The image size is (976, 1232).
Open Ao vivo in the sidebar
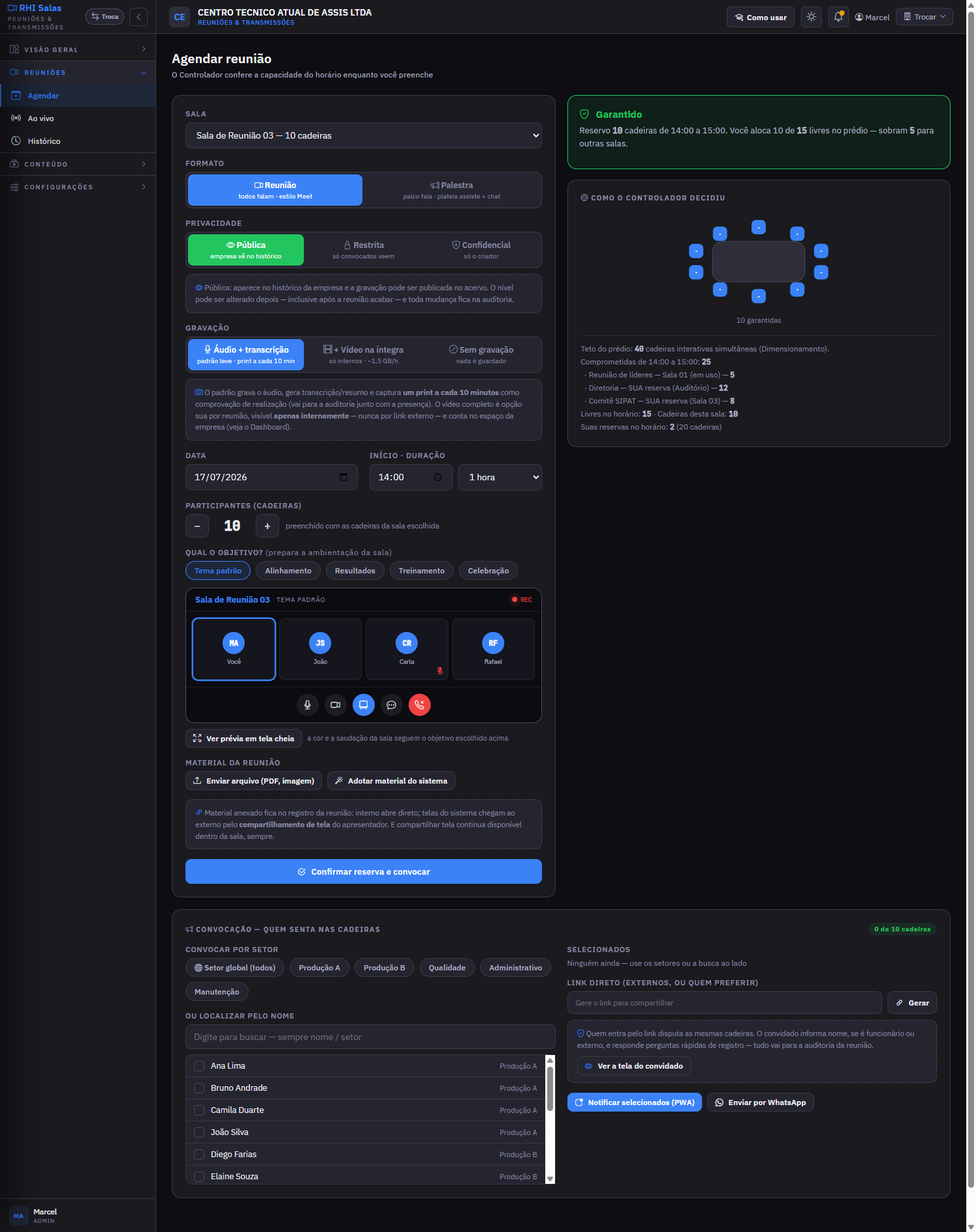coord(77,118)
